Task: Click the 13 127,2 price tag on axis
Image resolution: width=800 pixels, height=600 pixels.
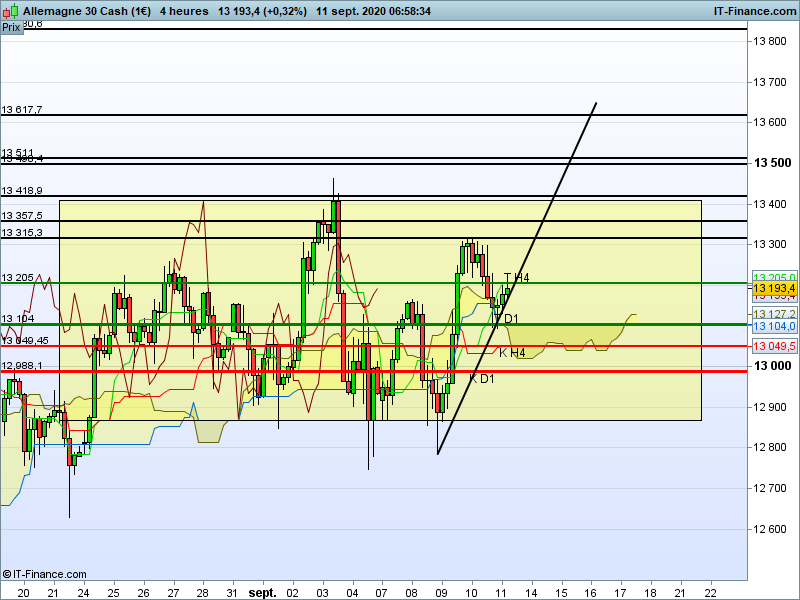Action: tap(774, 314)
